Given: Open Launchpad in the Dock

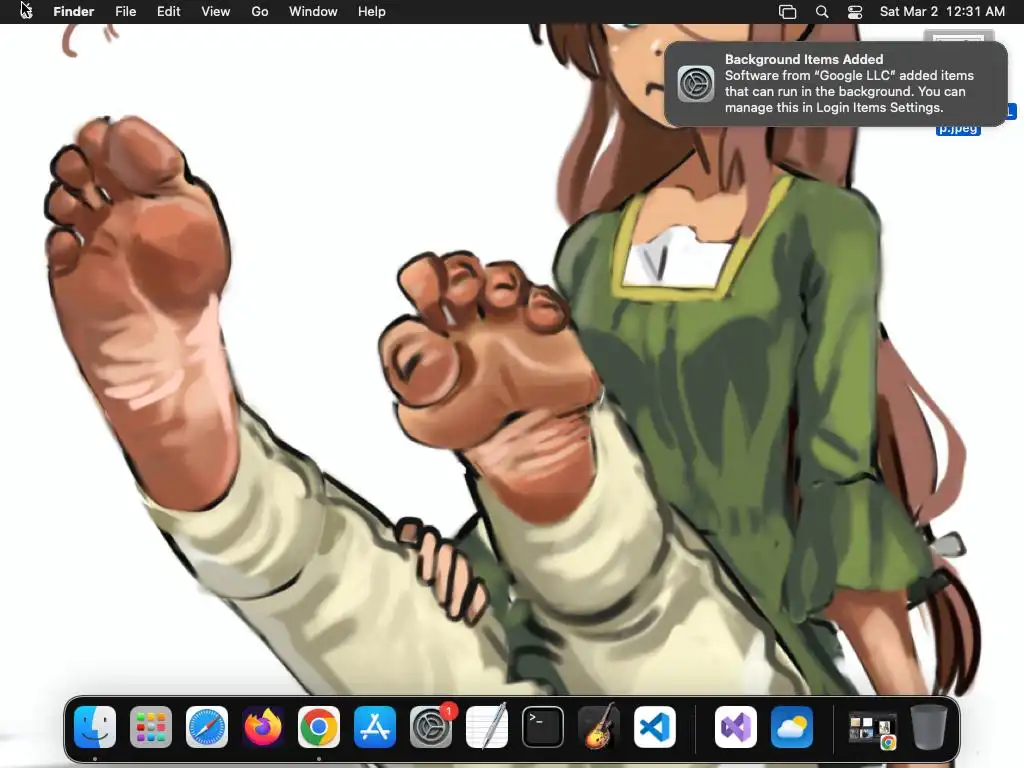Looking at the screenshot, I should coord(151,727).
